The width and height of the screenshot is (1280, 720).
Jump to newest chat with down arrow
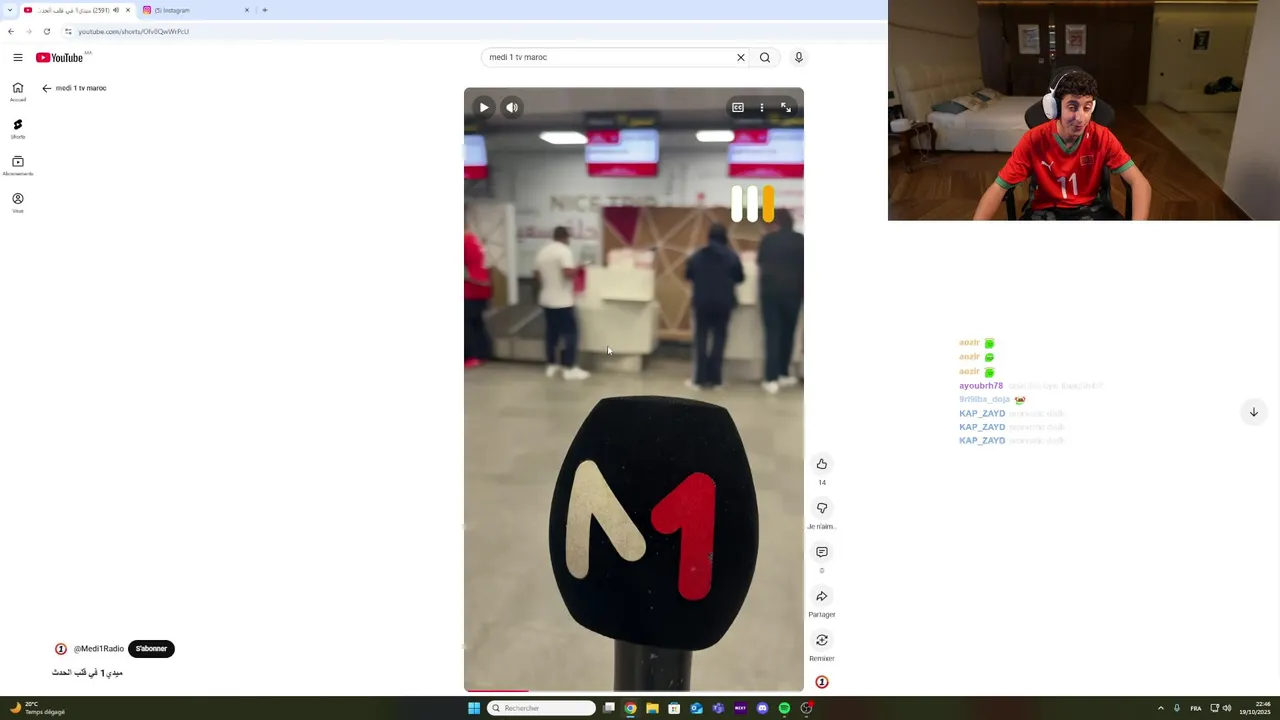click(1253, 412)
